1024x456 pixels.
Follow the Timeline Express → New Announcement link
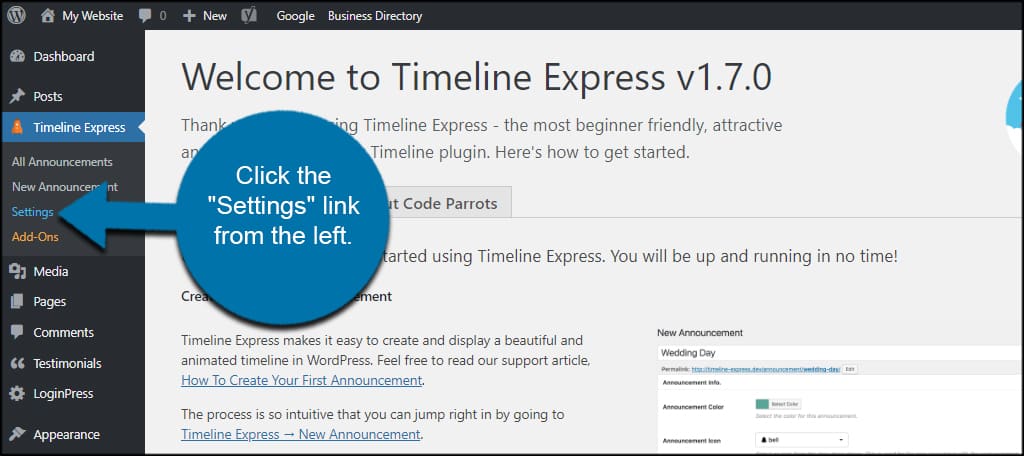coord(301,434)
